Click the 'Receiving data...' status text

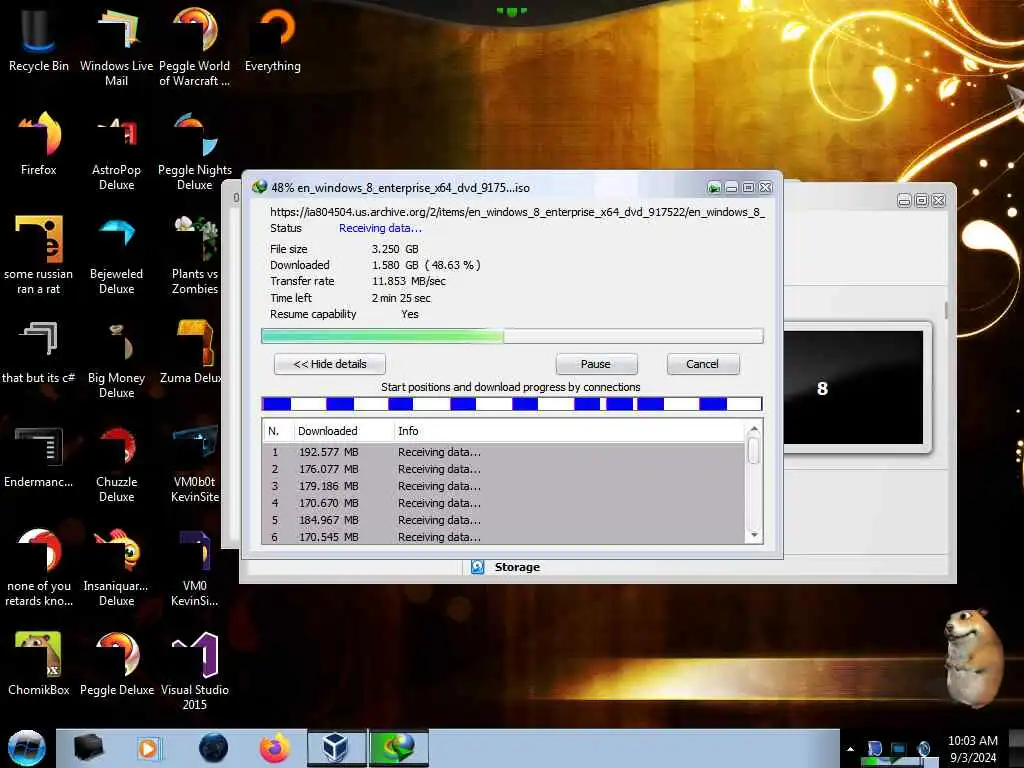[380, 228]
